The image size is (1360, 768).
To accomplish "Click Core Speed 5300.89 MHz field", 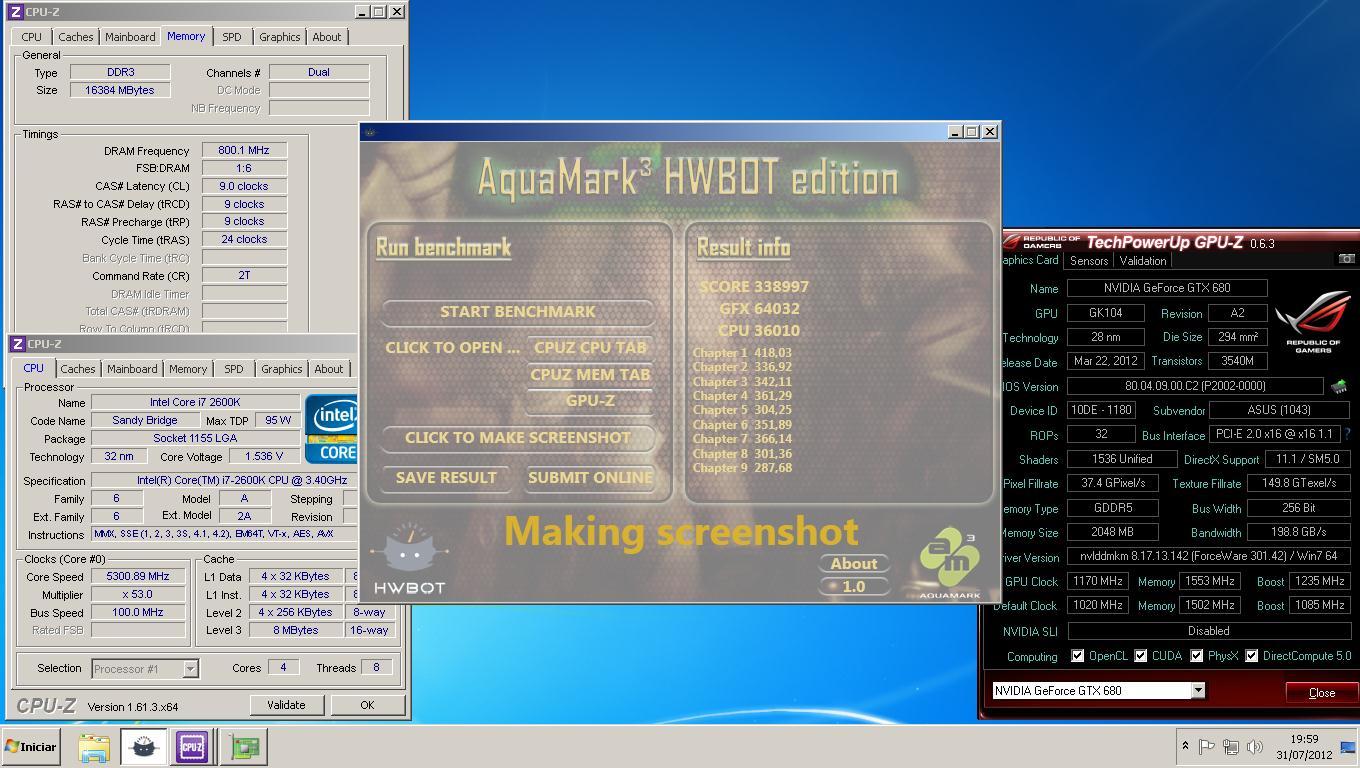I will 138,576.
